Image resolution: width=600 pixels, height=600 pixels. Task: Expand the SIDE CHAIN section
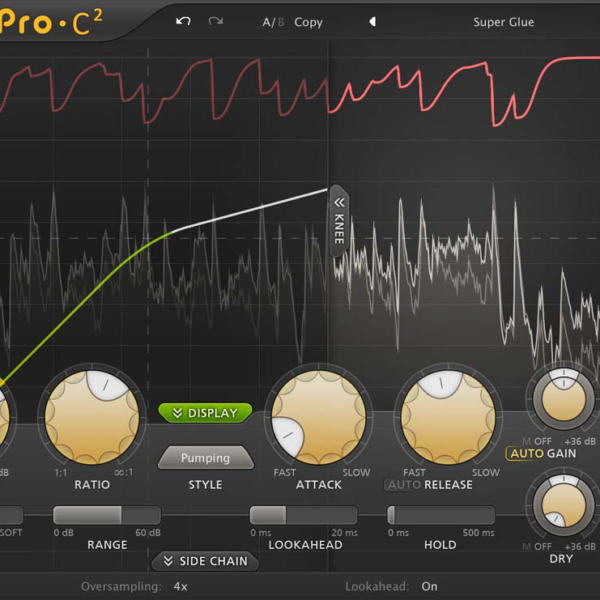205,561
